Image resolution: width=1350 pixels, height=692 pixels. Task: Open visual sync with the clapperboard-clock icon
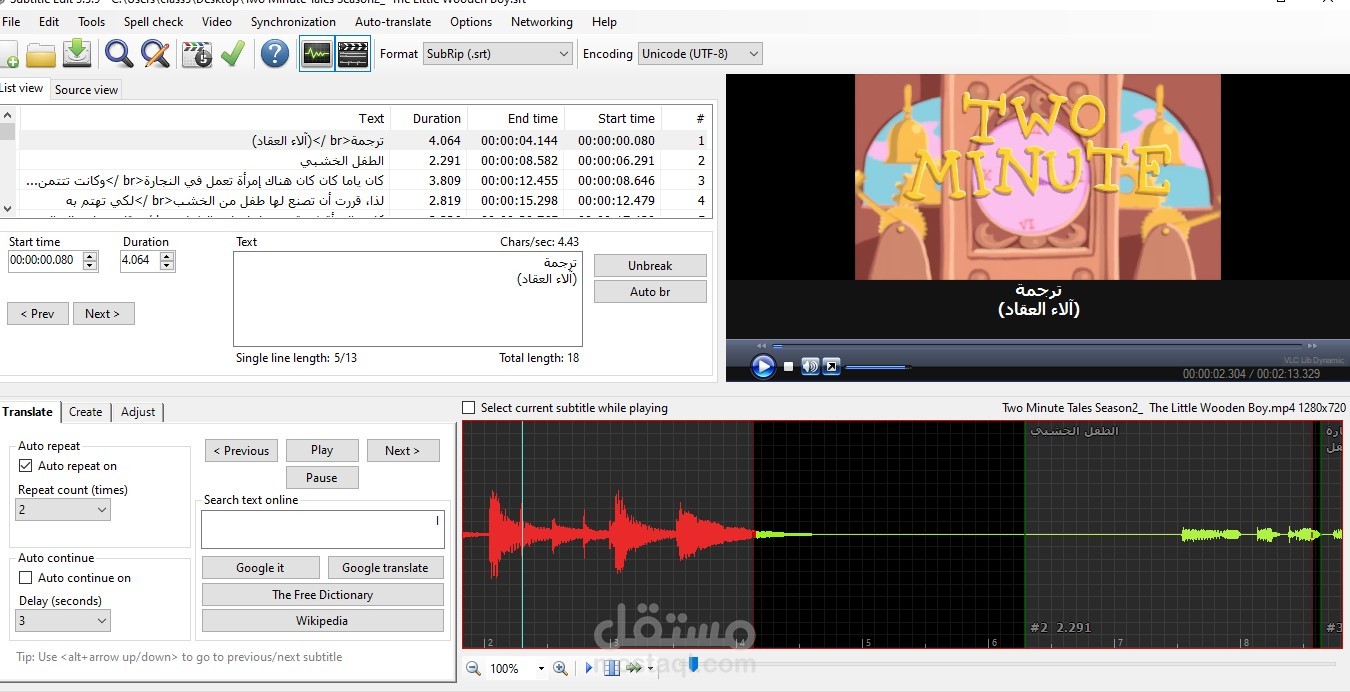[x=197, y=54]
